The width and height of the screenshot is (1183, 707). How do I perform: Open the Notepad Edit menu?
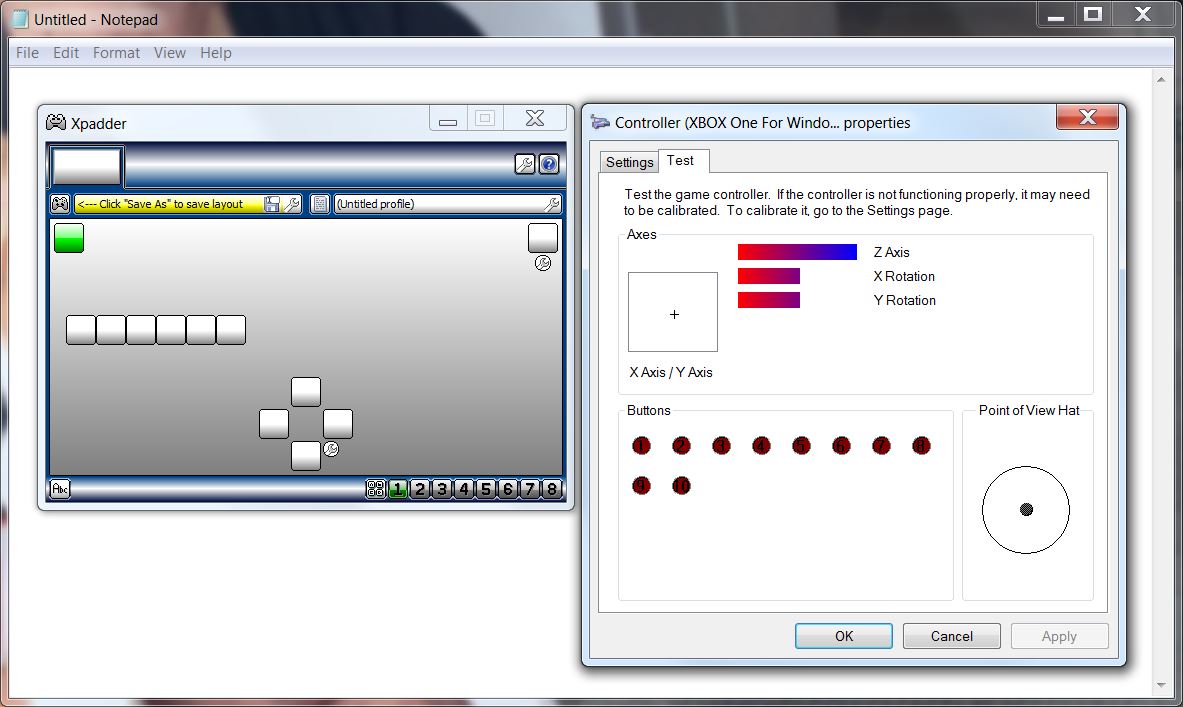pyautogui.click(x=66, y=53)
